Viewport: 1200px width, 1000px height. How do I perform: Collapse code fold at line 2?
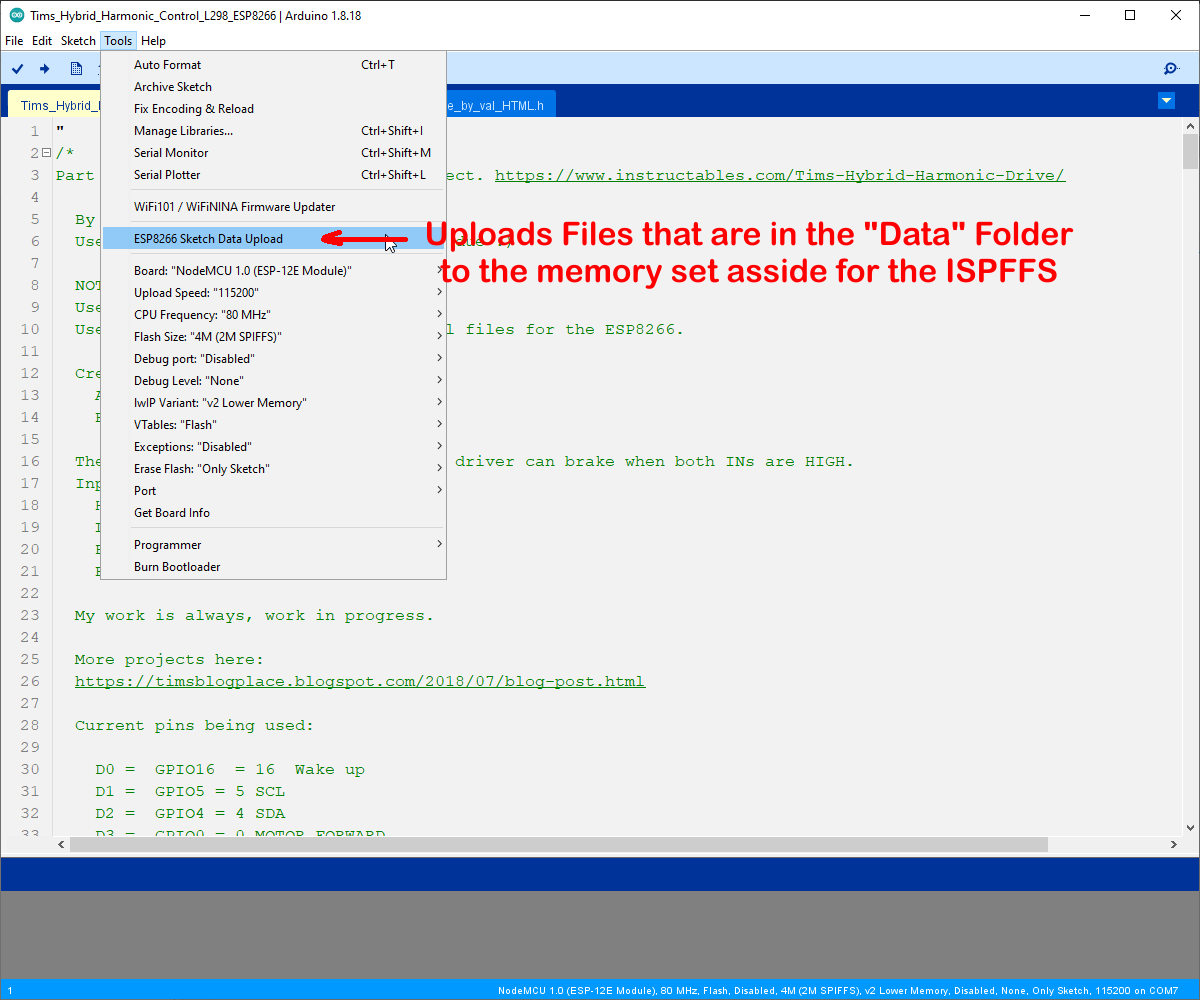pos(46,153)
